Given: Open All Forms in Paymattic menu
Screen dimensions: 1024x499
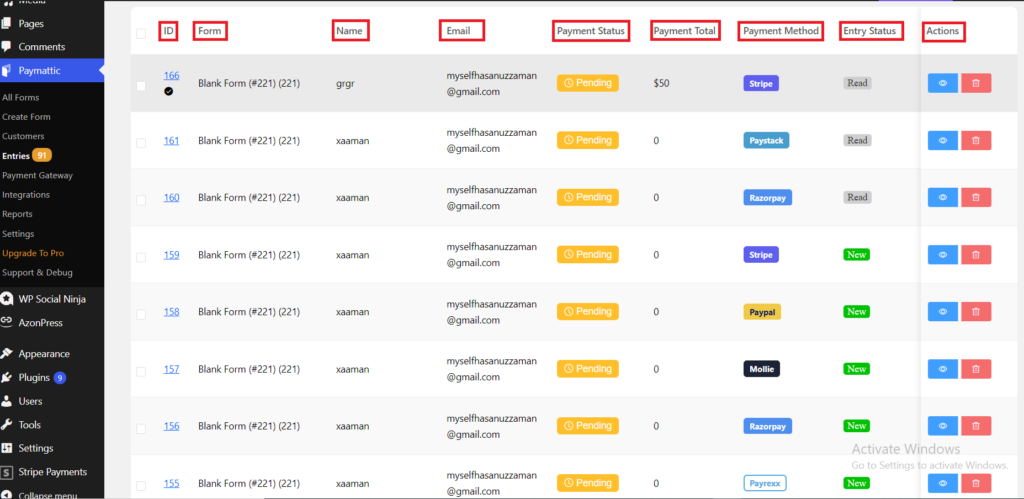Looking at the screenshot, I should click(x=21, y=97).
